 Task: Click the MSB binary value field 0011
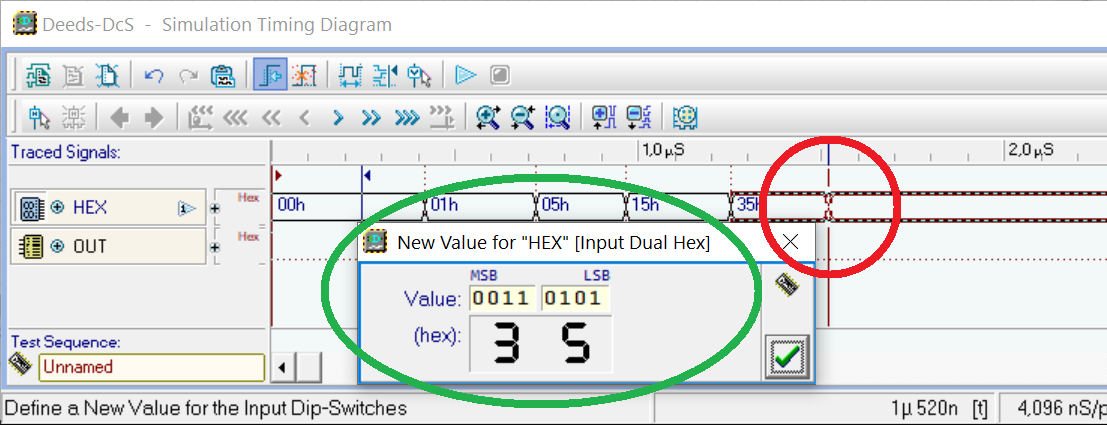click(501, 298)
